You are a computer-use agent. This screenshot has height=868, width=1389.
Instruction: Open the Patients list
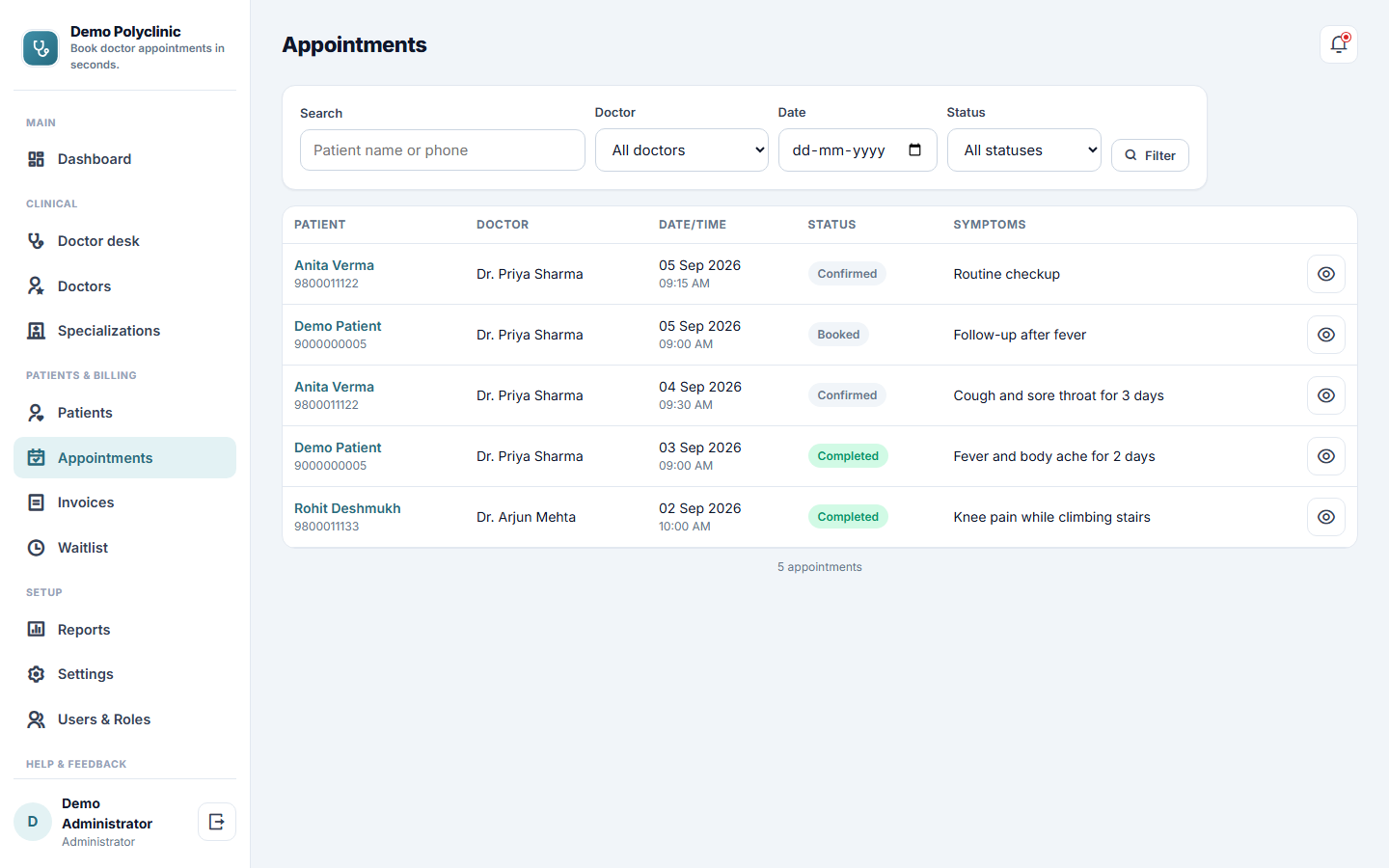point(124,413)
